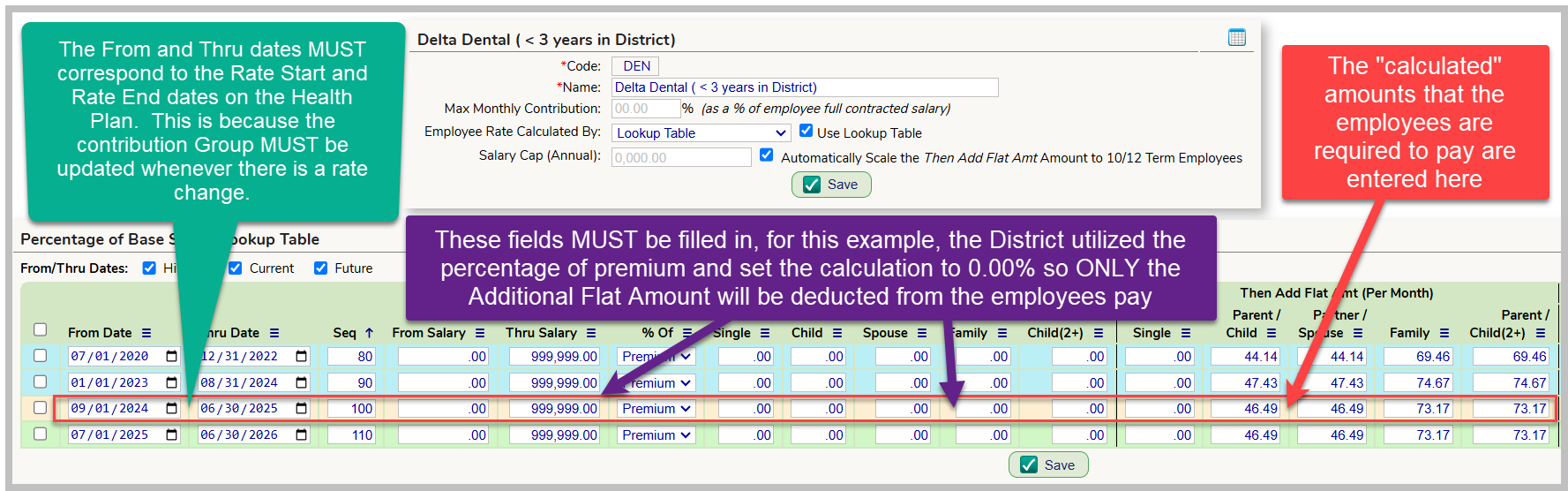Open the table icon beside Delta Dental title

tap(1237, 37)
